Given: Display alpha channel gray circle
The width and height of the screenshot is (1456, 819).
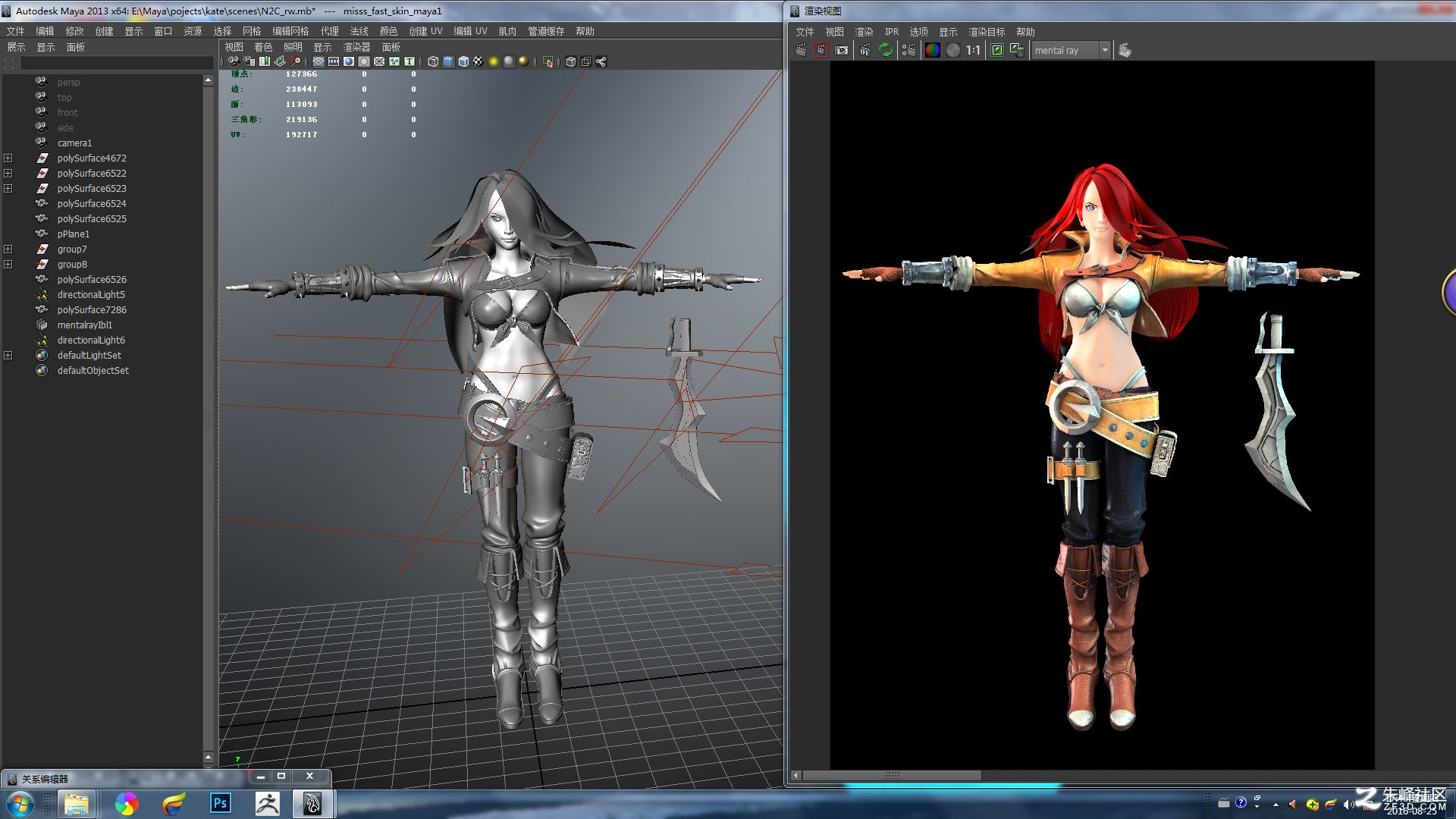Looking at the screenshot, I should coord(953,50).
